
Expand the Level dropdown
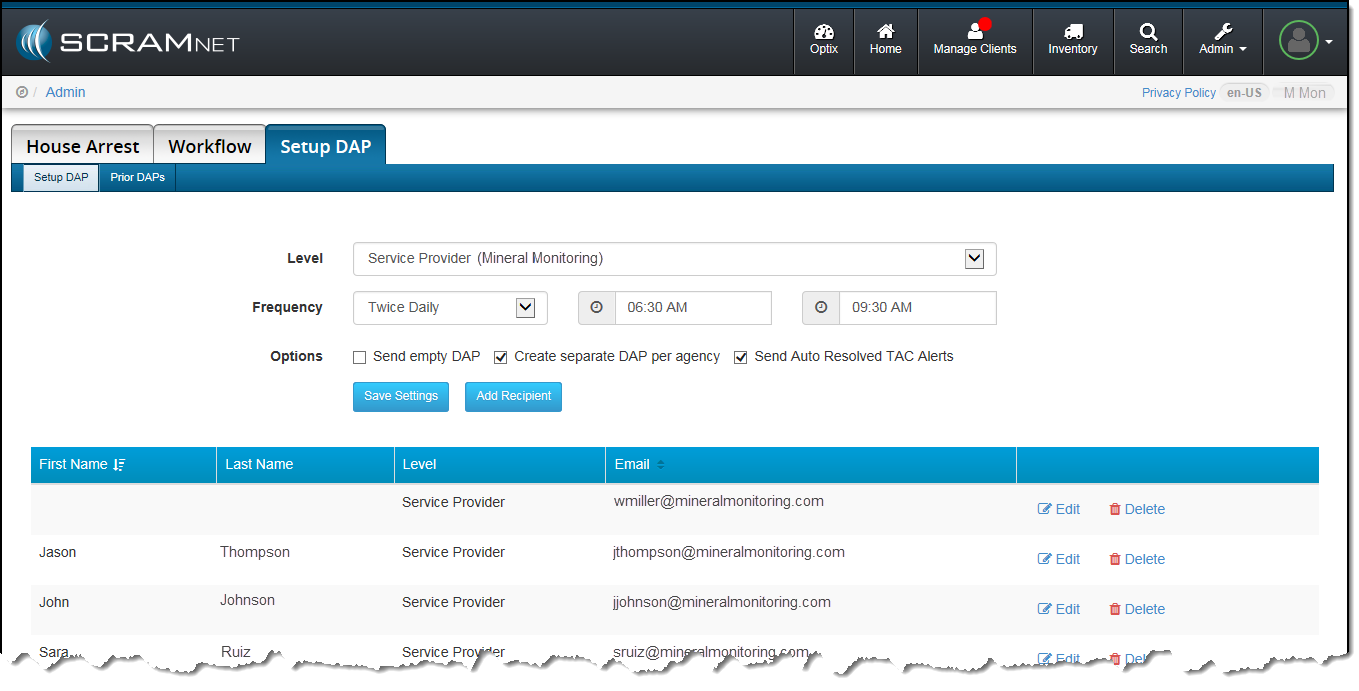coord(974,259)
